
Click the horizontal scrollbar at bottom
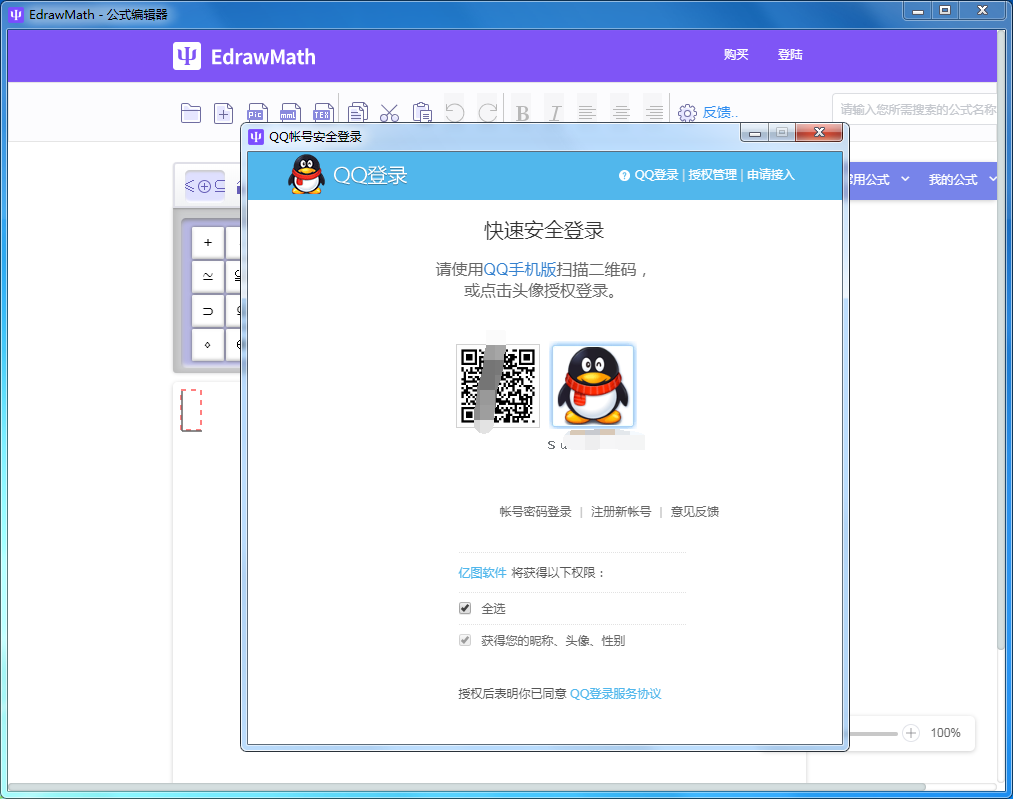(x=466, y=787)
